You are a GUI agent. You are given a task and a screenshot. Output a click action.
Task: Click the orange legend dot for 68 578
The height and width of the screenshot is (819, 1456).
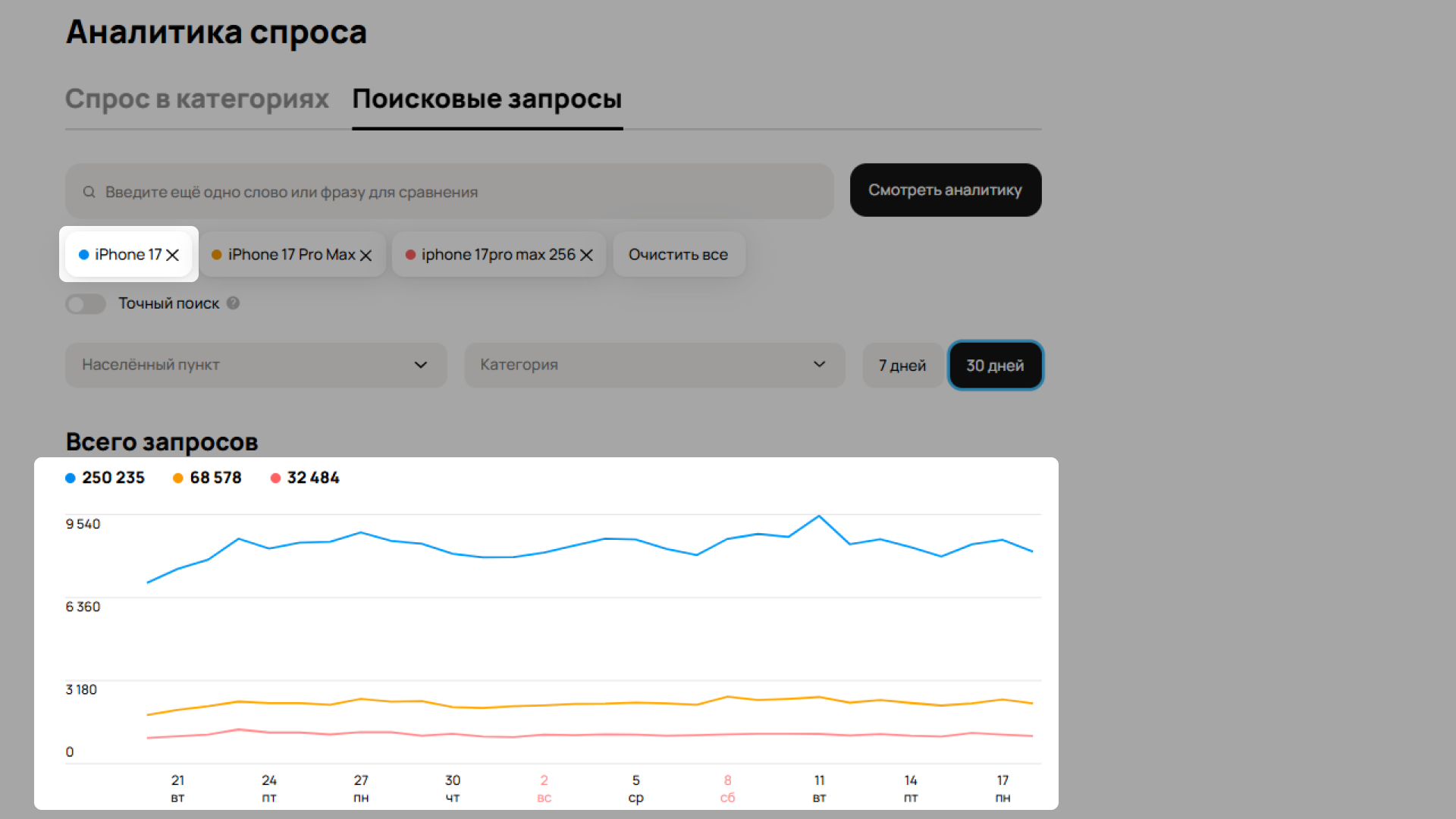[x=178, y=478]
